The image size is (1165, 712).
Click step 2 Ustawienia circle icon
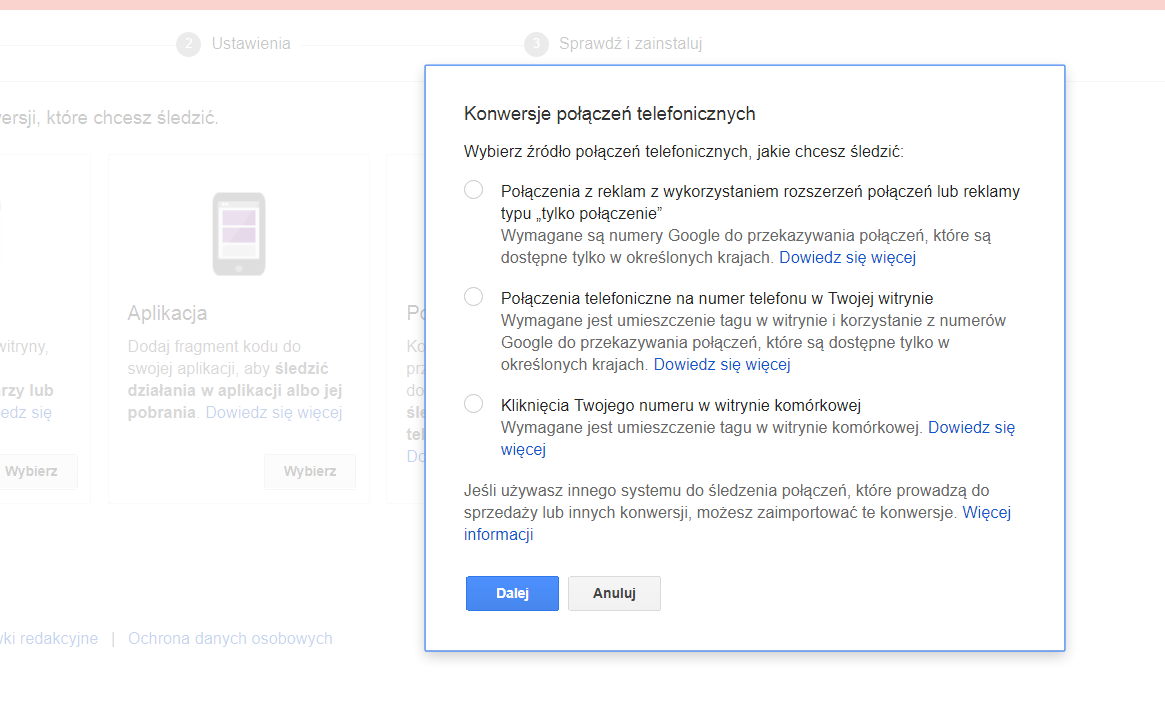click(x=188, y=44)
